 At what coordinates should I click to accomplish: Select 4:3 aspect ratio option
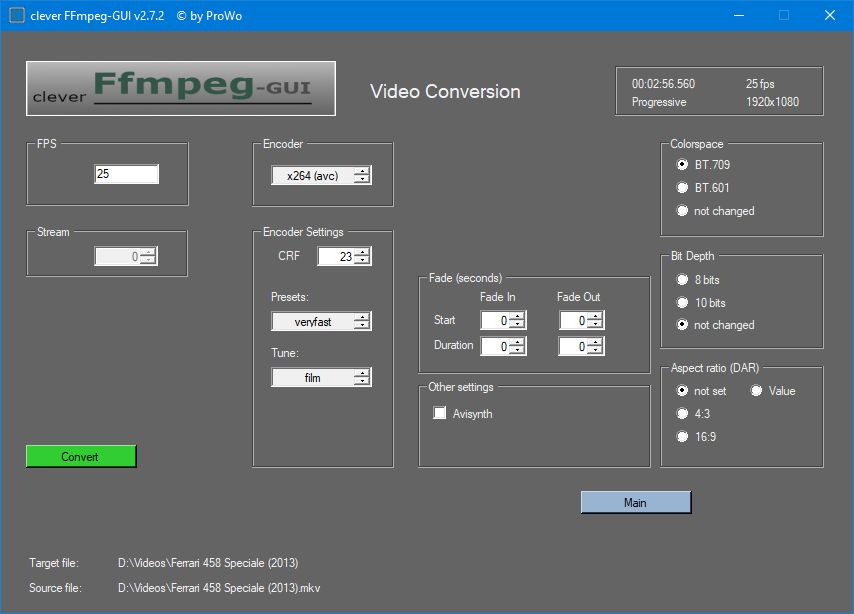[x=683, y=413]
